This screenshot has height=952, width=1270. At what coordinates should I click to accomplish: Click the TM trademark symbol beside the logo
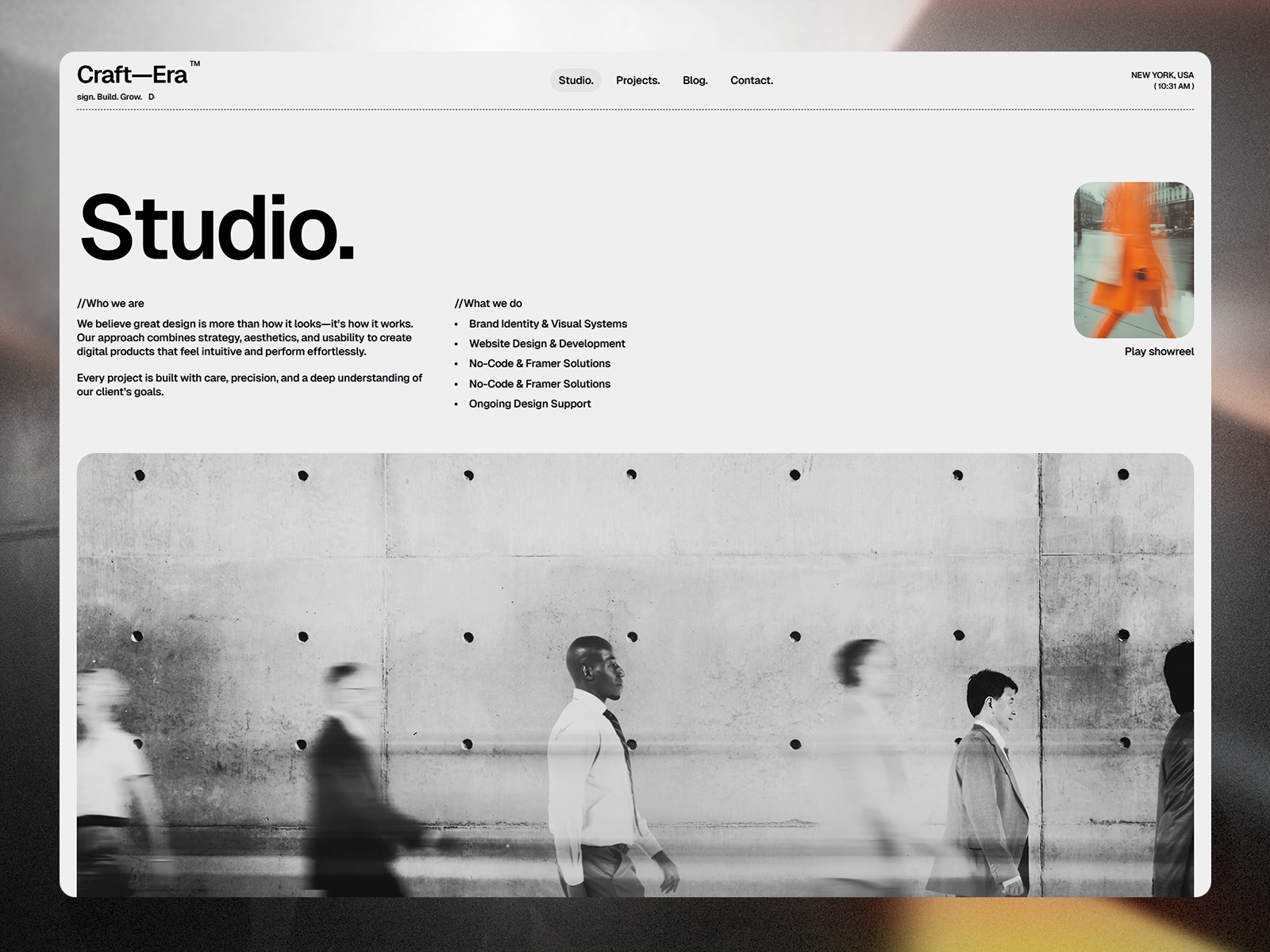coord(195,63)
